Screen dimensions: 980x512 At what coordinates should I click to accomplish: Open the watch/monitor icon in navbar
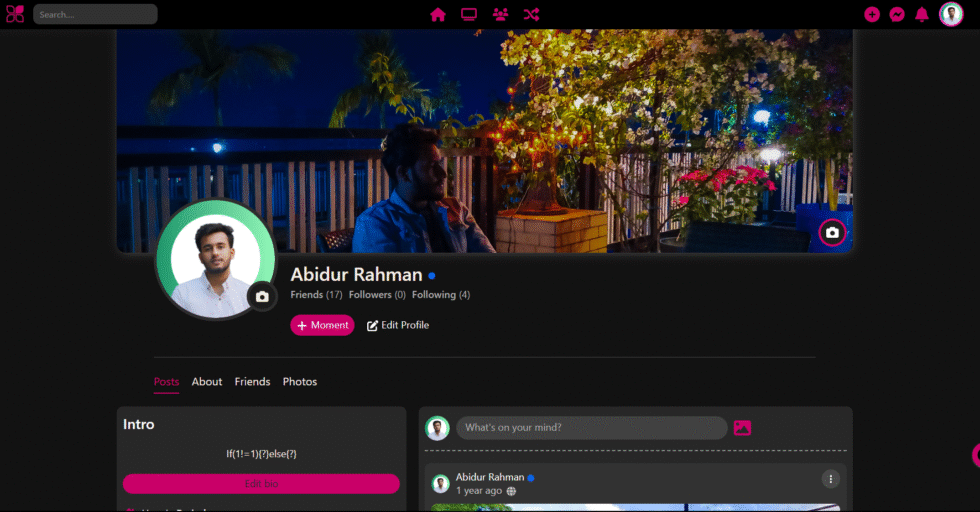tap(468, 14)
